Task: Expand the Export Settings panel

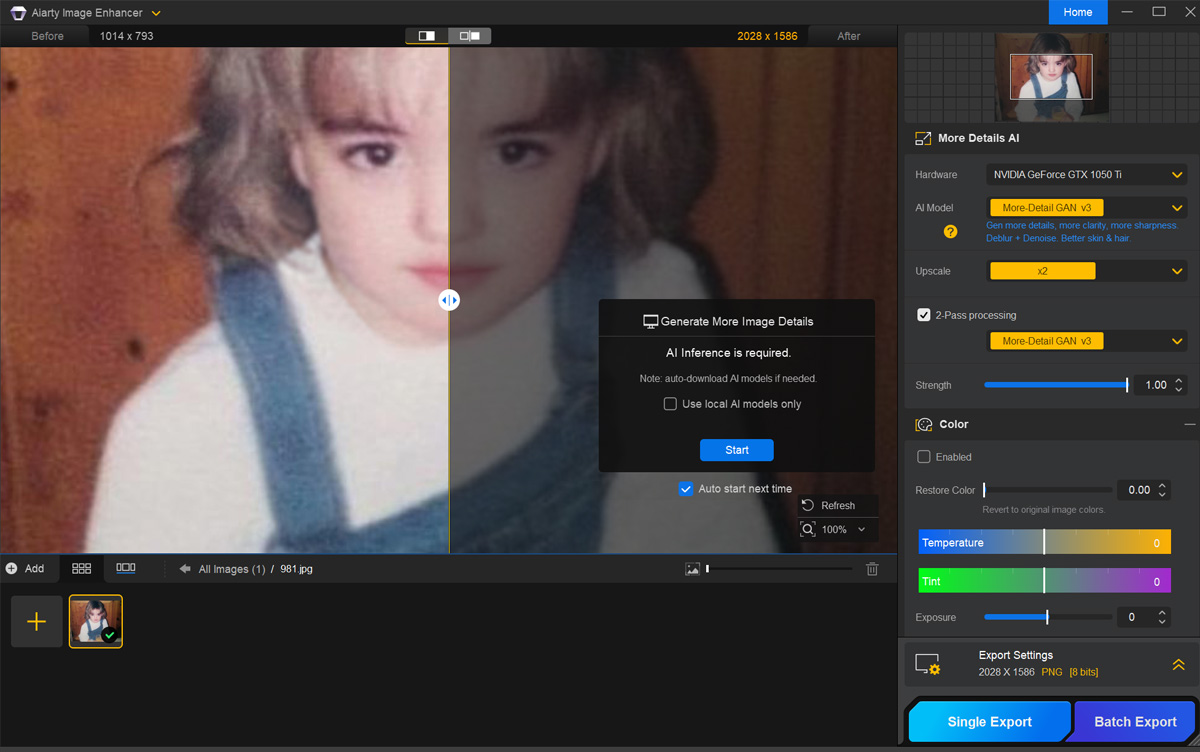Action: pos(1178,665)
